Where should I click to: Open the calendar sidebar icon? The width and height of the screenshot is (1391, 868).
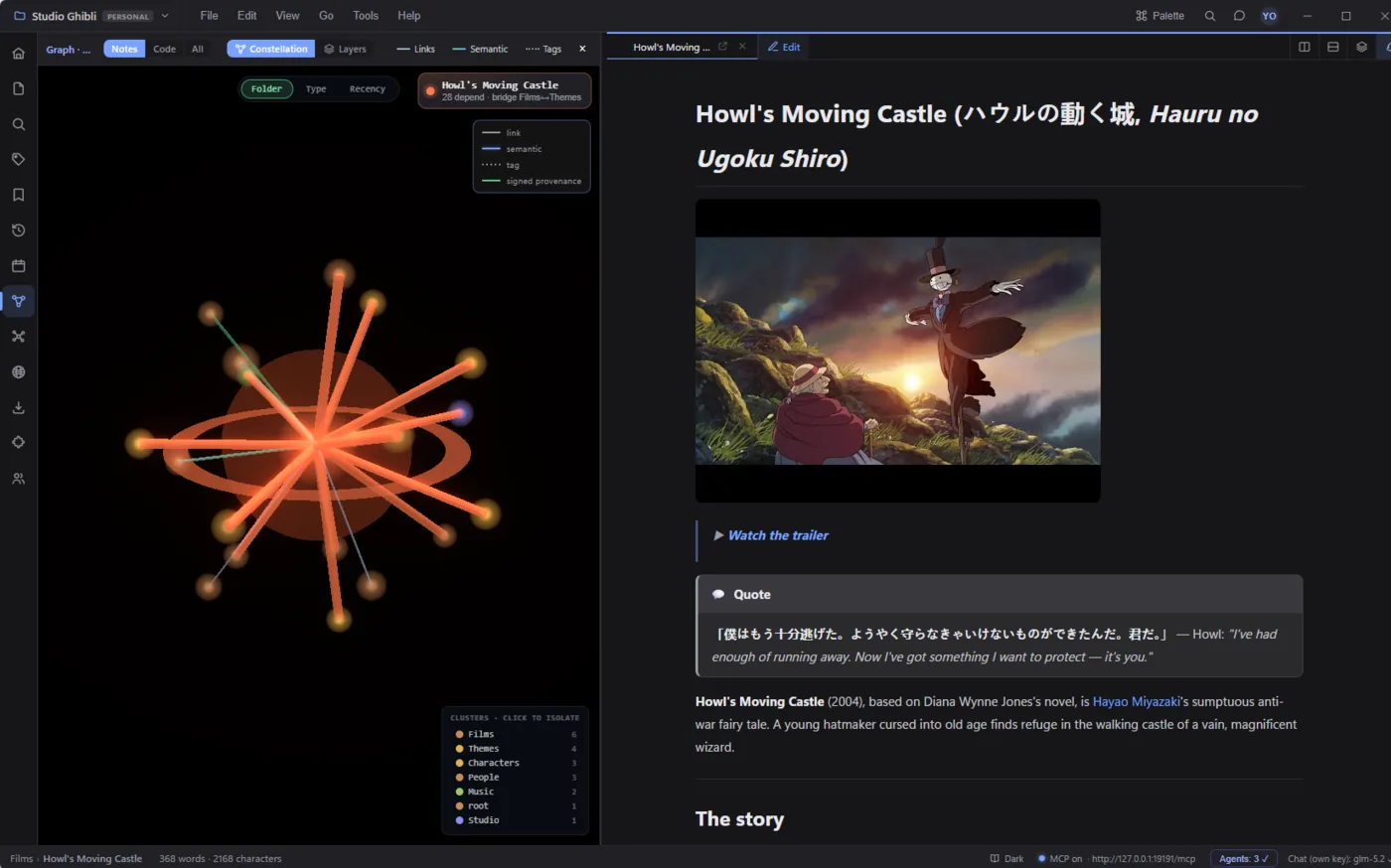pyautogui.click(x=18, y=265)
